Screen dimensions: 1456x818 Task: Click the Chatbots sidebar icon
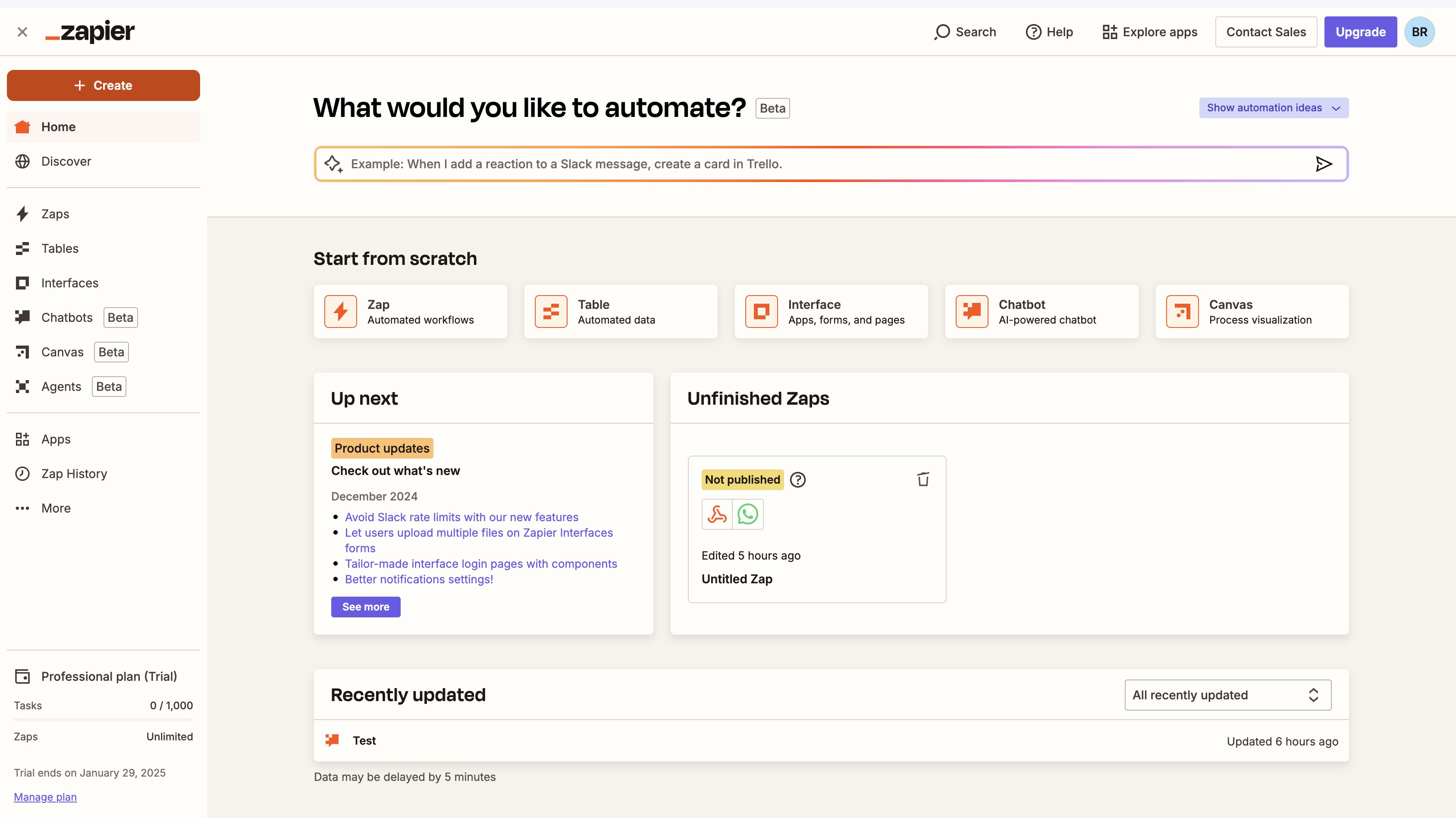(x=22, y=317)
